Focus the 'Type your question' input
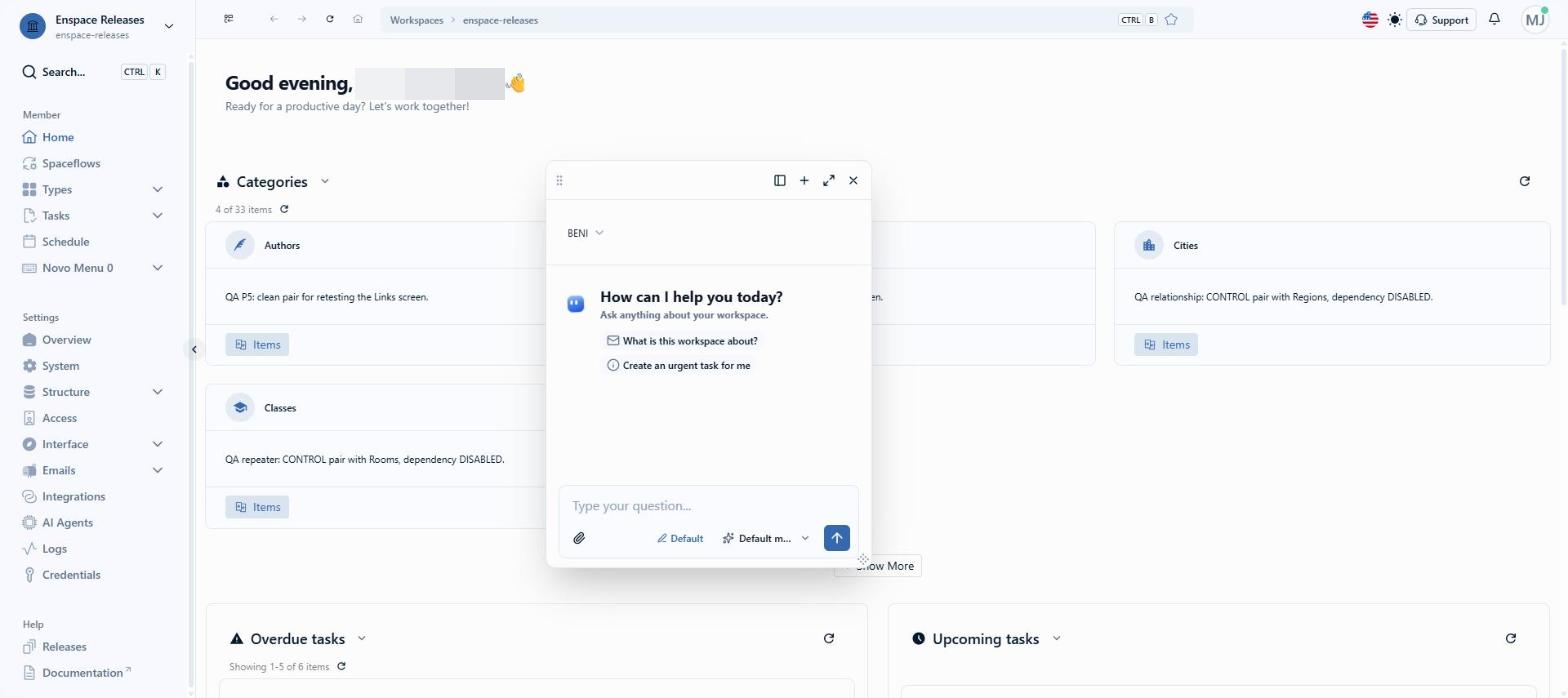This screenshot has height=698, width=1568. 708,506
